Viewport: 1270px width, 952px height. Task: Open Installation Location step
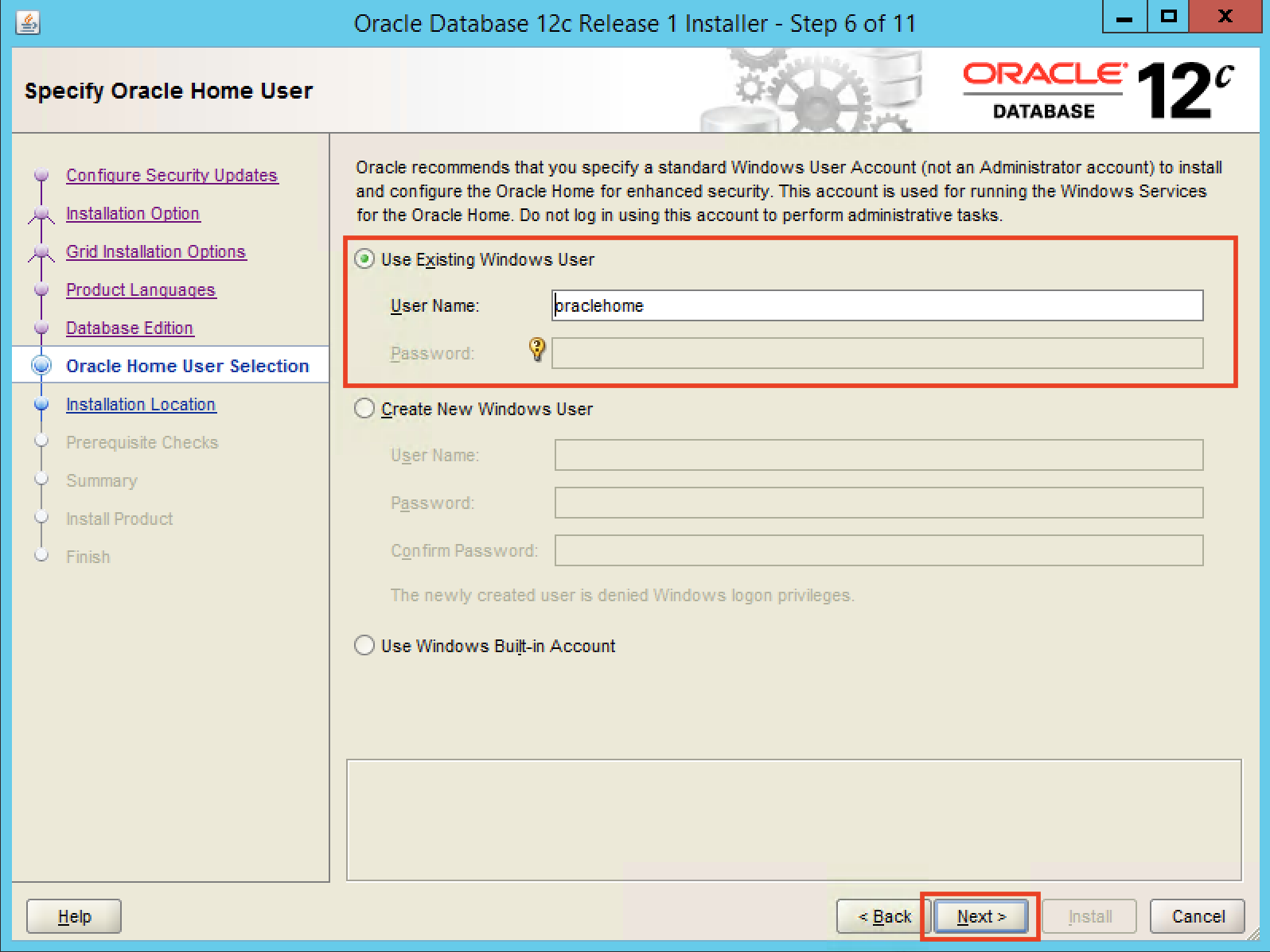point(141,404)
